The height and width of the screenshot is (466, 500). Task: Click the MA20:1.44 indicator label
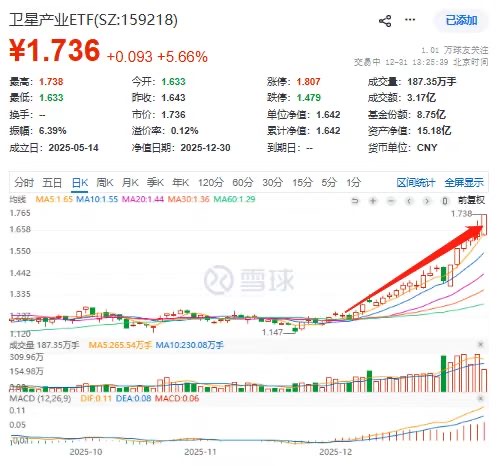143,199
